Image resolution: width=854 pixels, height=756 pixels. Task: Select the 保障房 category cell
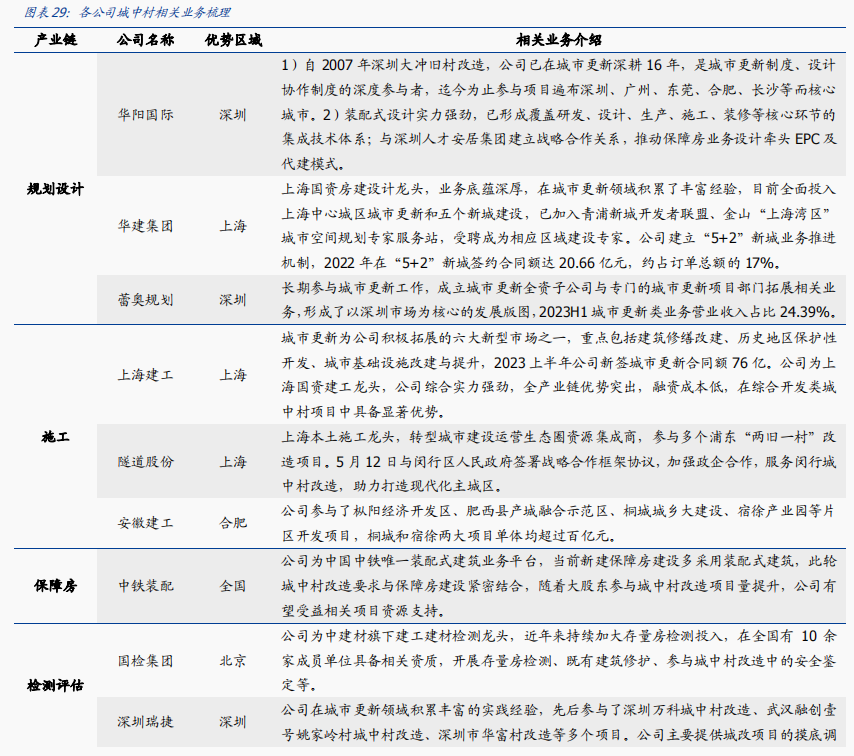point(55,586)
